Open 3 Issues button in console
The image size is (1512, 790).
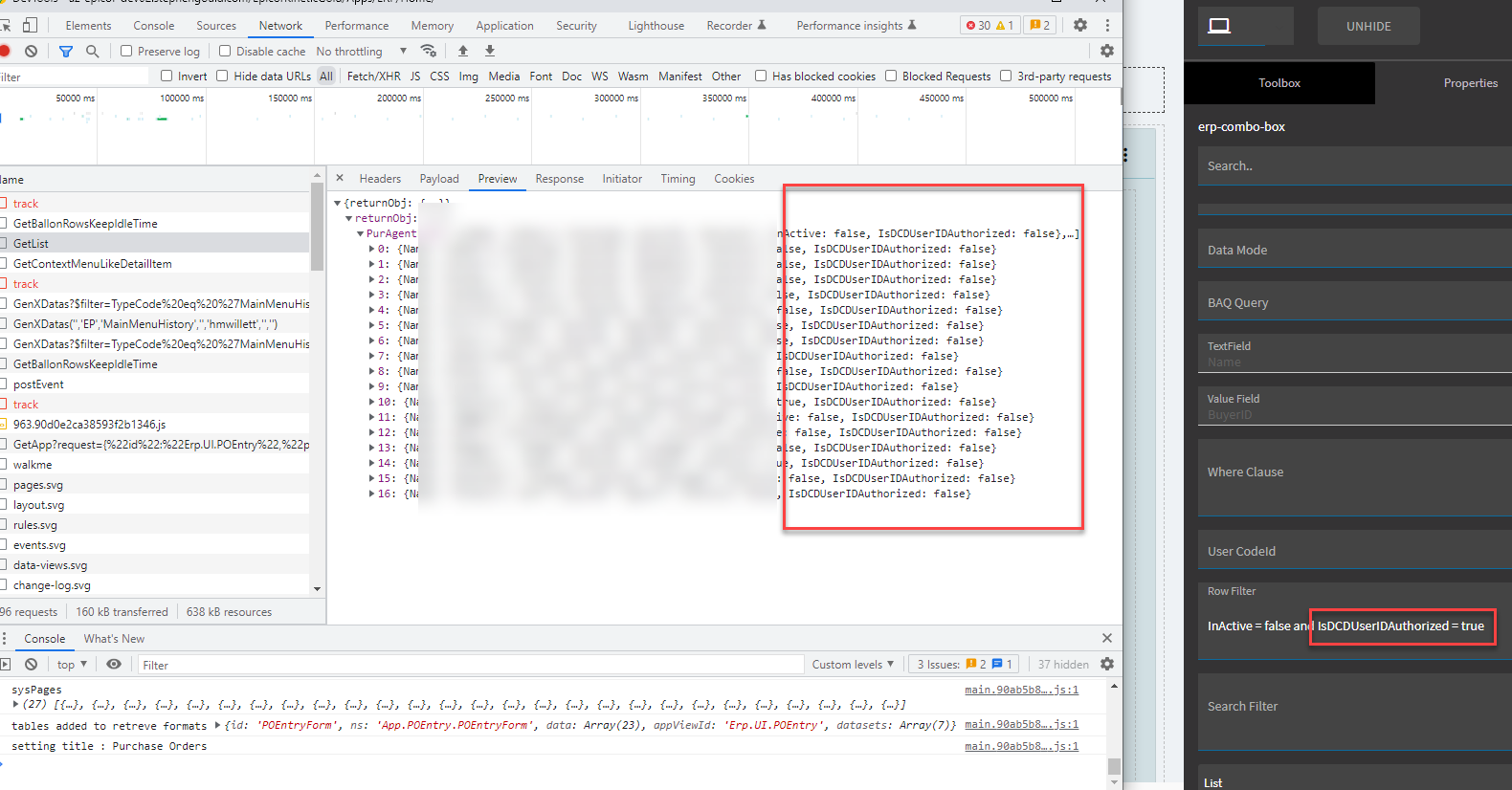coord(964,665)
